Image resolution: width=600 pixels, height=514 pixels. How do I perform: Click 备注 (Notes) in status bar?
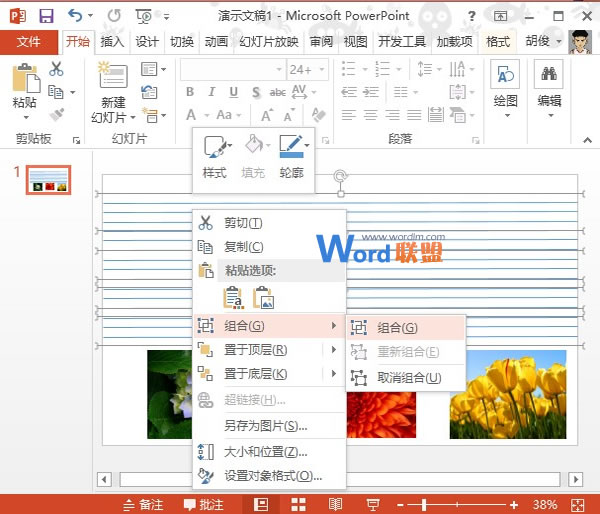click(144, 505)
